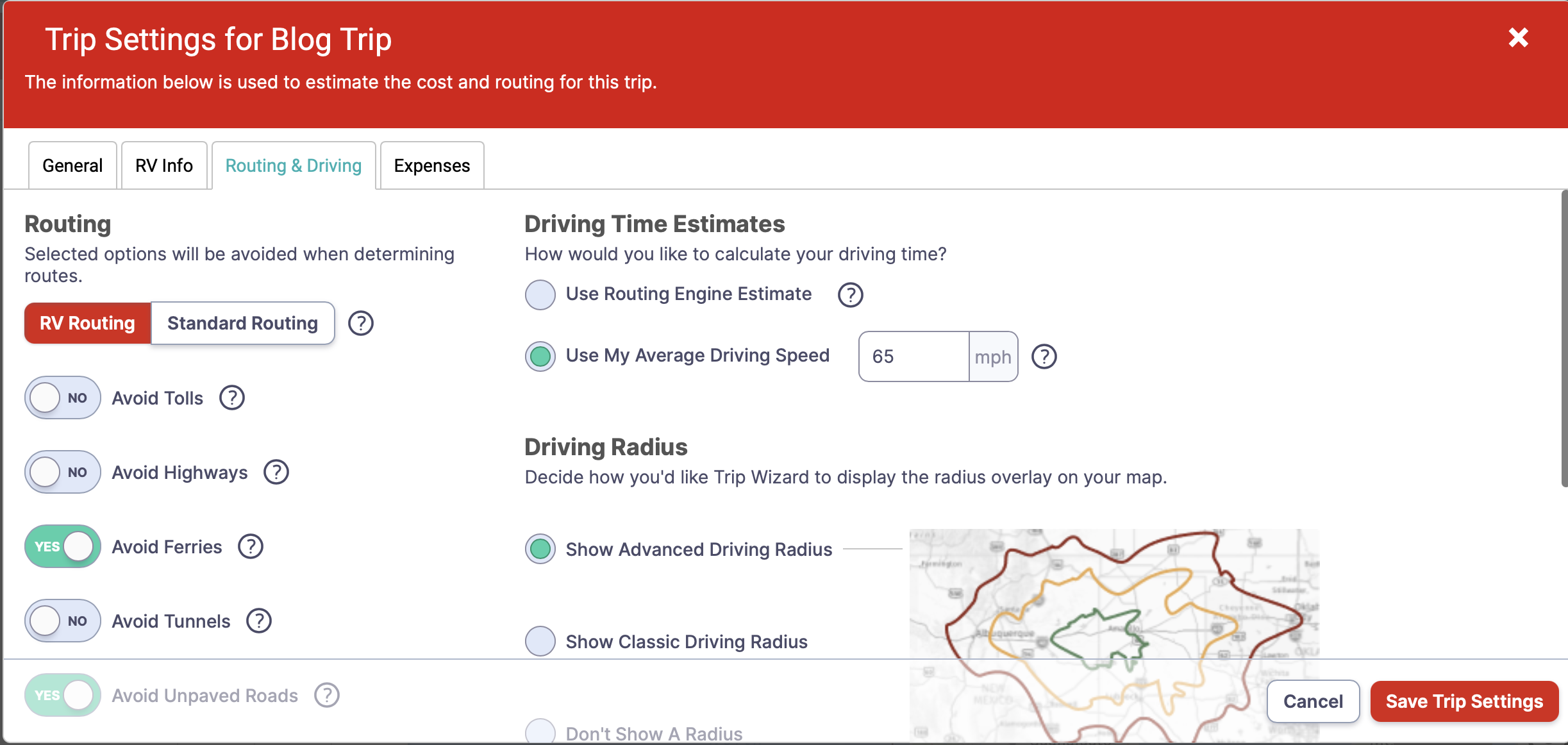Open the Expenses tab
This screenshot has height=745, width=1568.
click(431, 165)
